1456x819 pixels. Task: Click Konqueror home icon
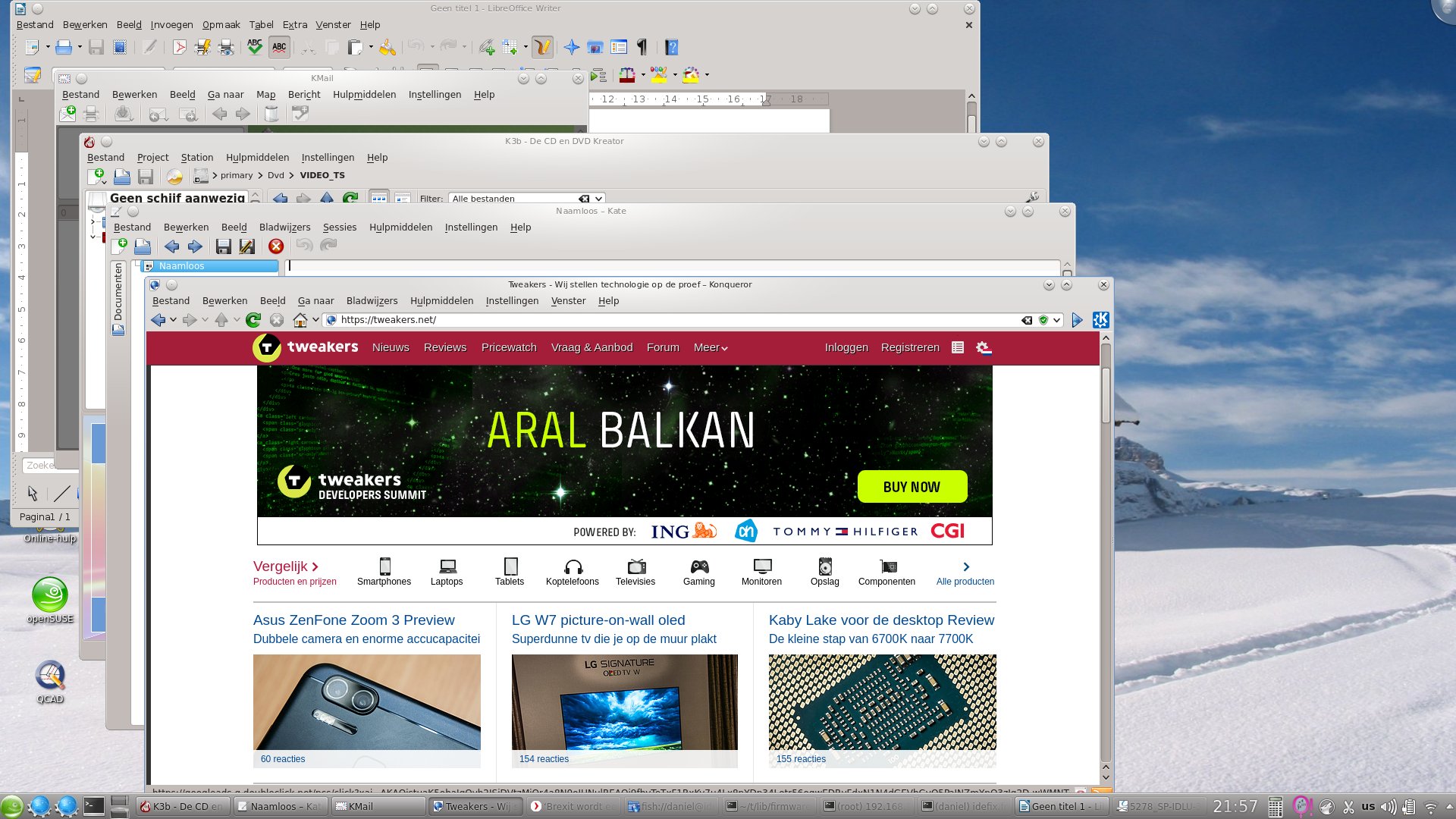click(300, 320)
